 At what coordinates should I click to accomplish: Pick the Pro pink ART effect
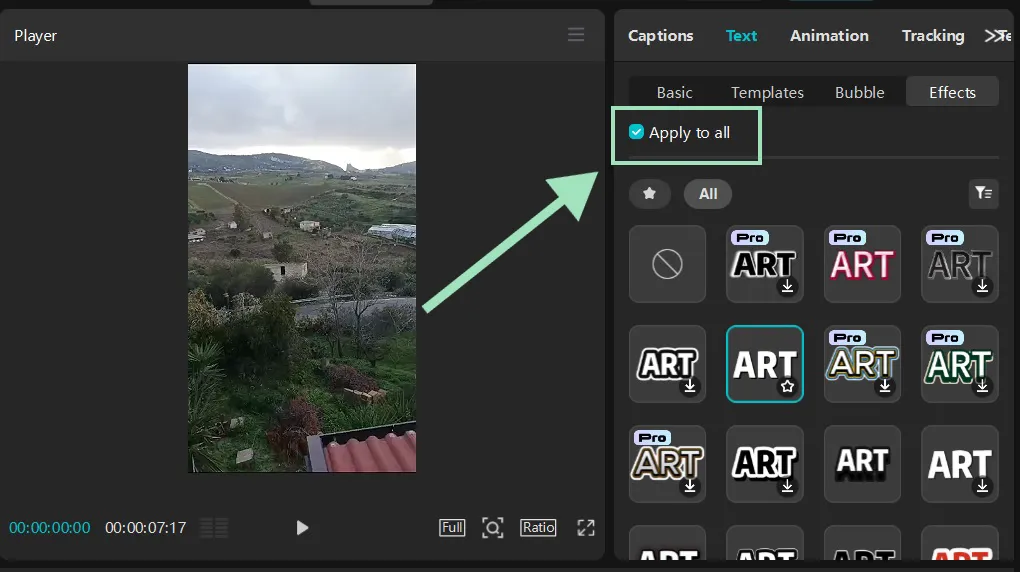tap(862, 264)
